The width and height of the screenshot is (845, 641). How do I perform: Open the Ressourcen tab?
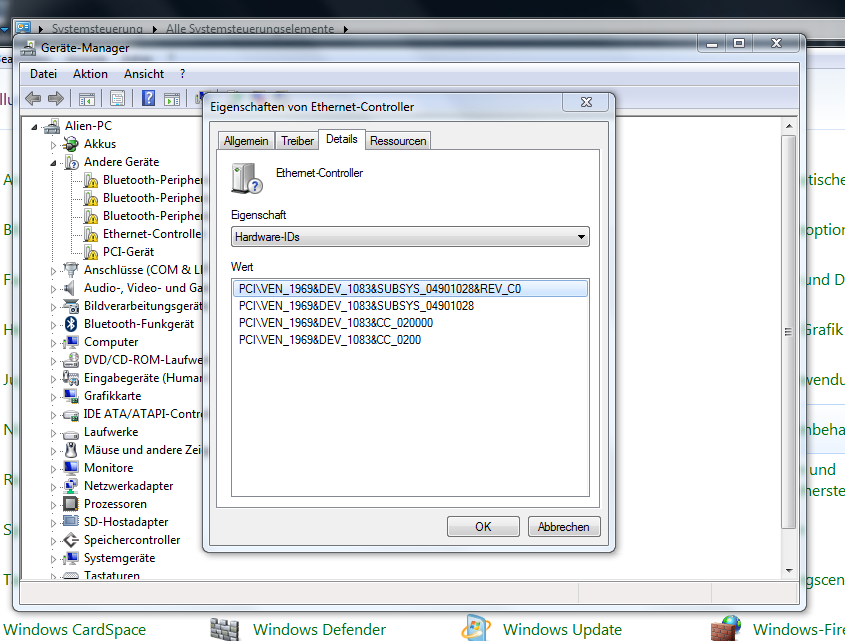point(398,141)
